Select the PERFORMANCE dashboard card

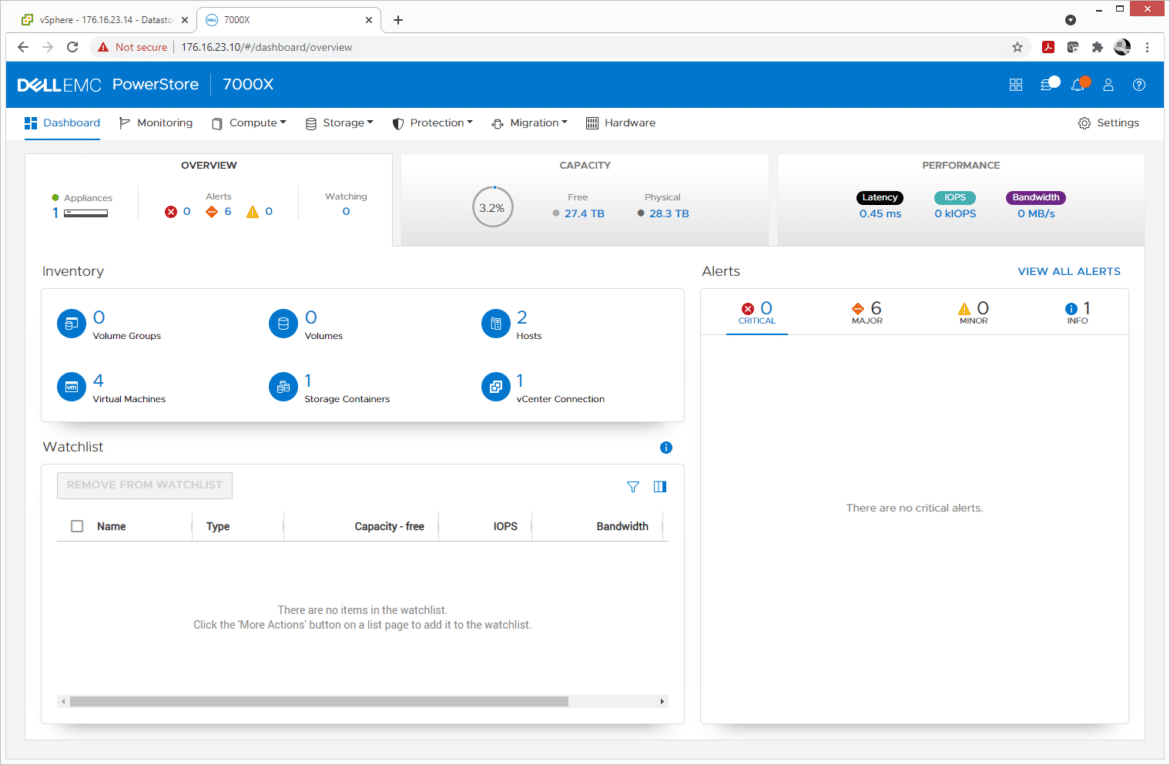[x=961, y=200]
